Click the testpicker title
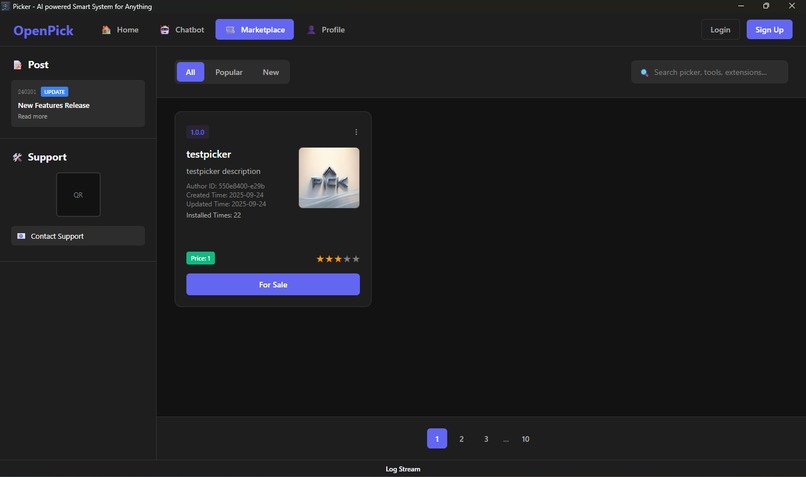 208,154
